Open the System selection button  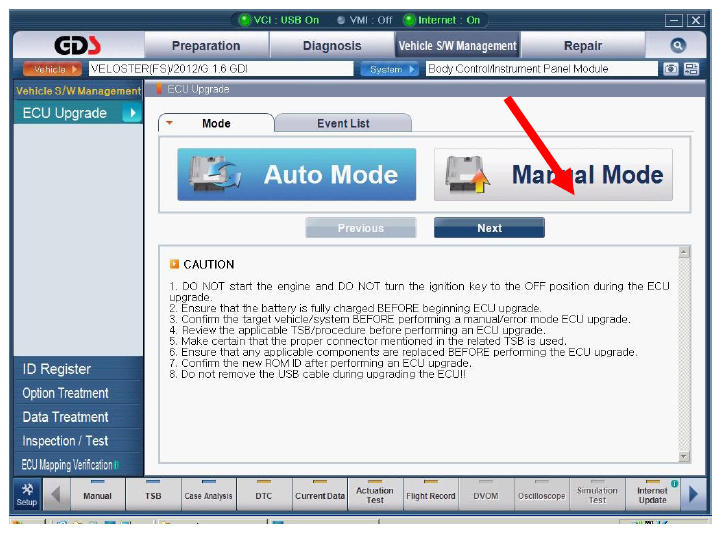click(389, 69)
